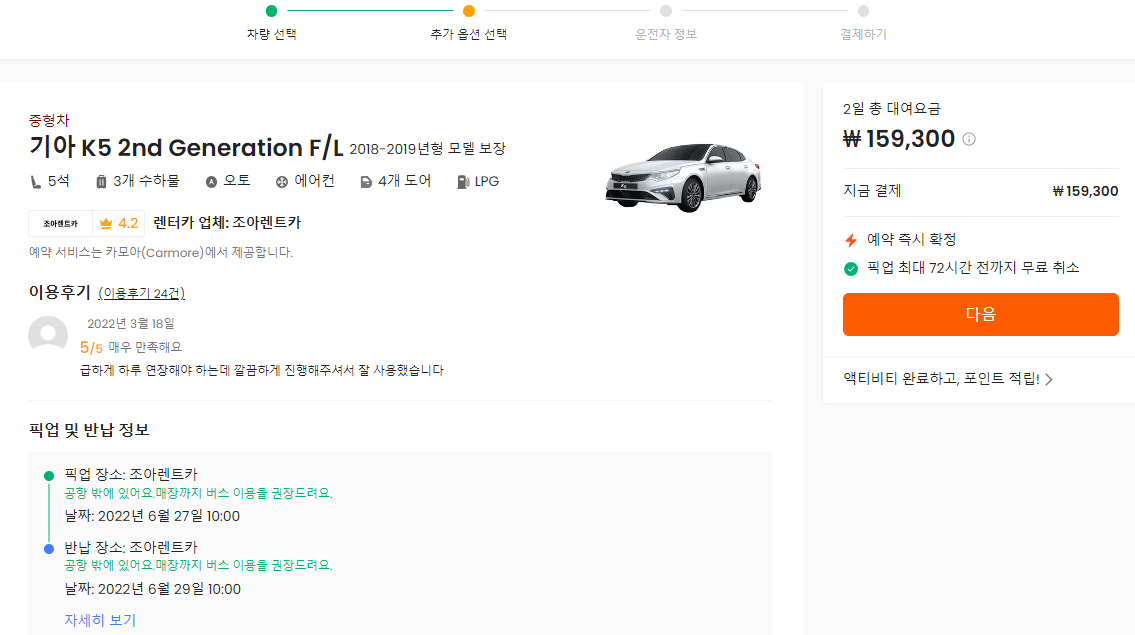Click the air conditioner icon beside 에어컨

coord(282,182)
